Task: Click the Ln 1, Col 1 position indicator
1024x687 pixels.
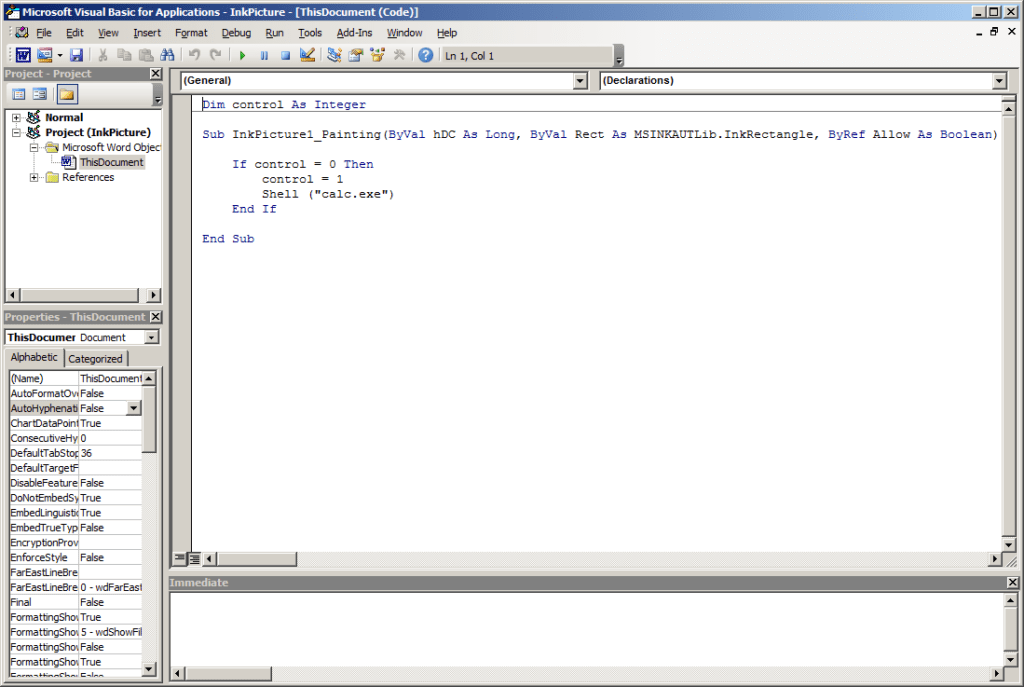Action: [x=526, y=56]
